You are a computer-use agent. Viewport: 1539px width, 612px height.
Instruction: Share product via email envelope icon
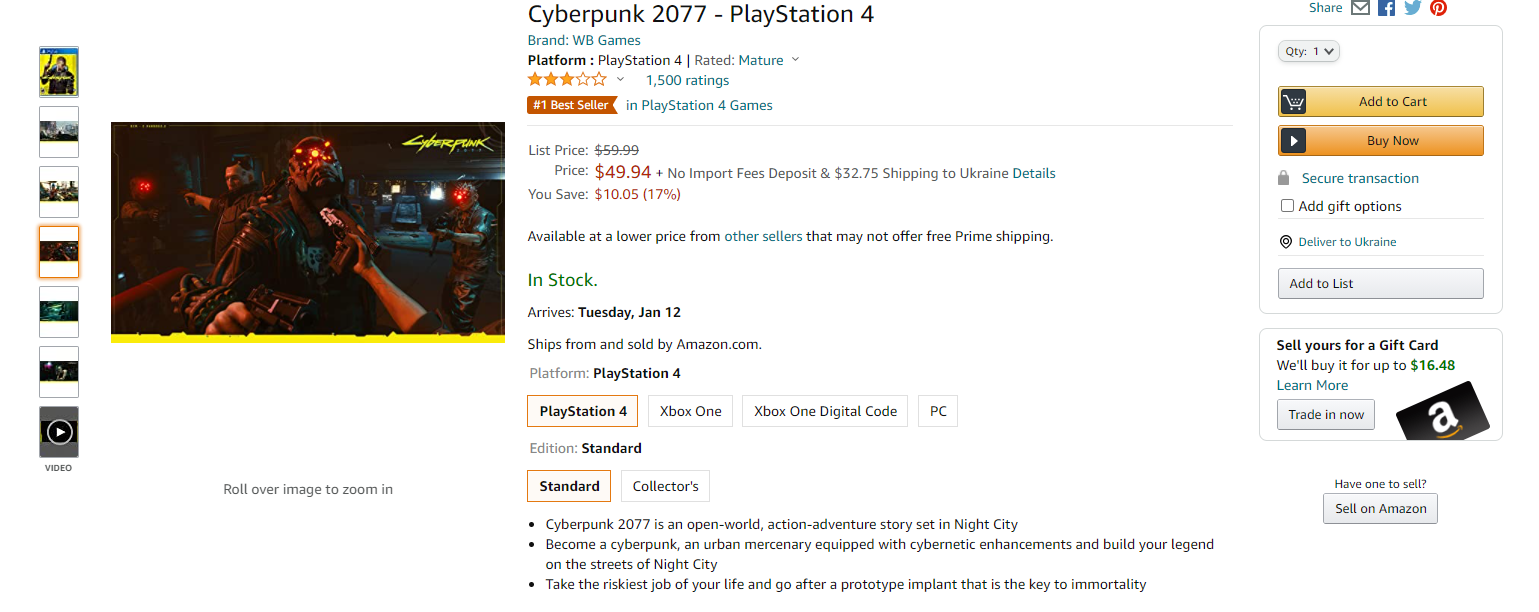pos(1360,8)
